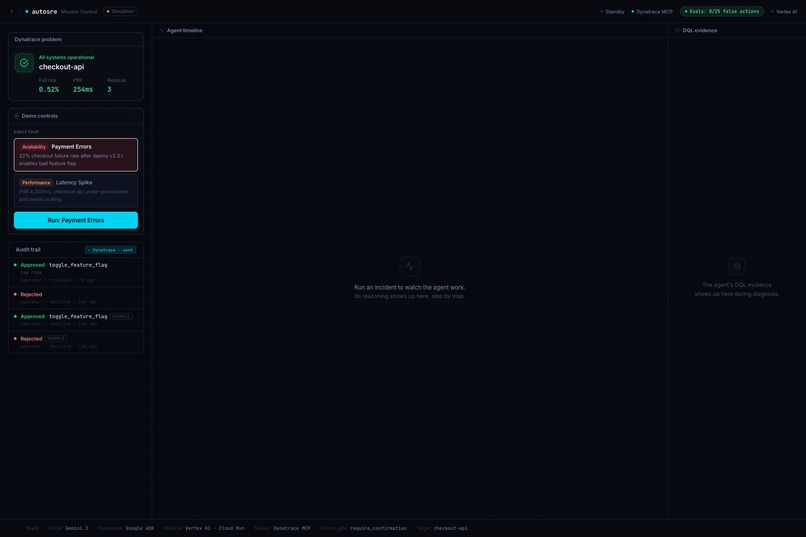Open the first Rejected audit entry

pyautogui.click(x=76, y=298)
